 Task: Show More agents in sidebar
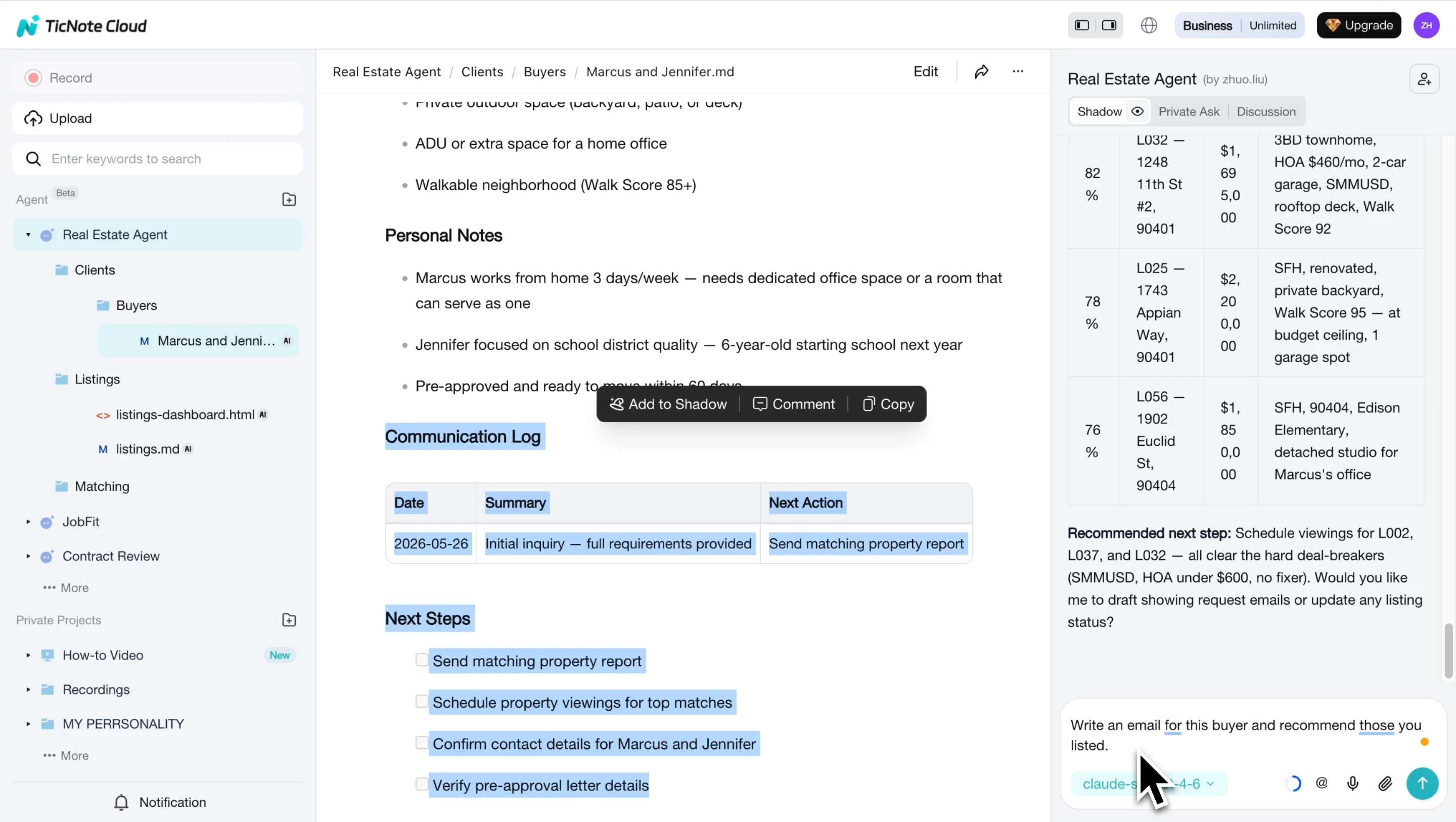pyautogui.click(x=66, y=588)
